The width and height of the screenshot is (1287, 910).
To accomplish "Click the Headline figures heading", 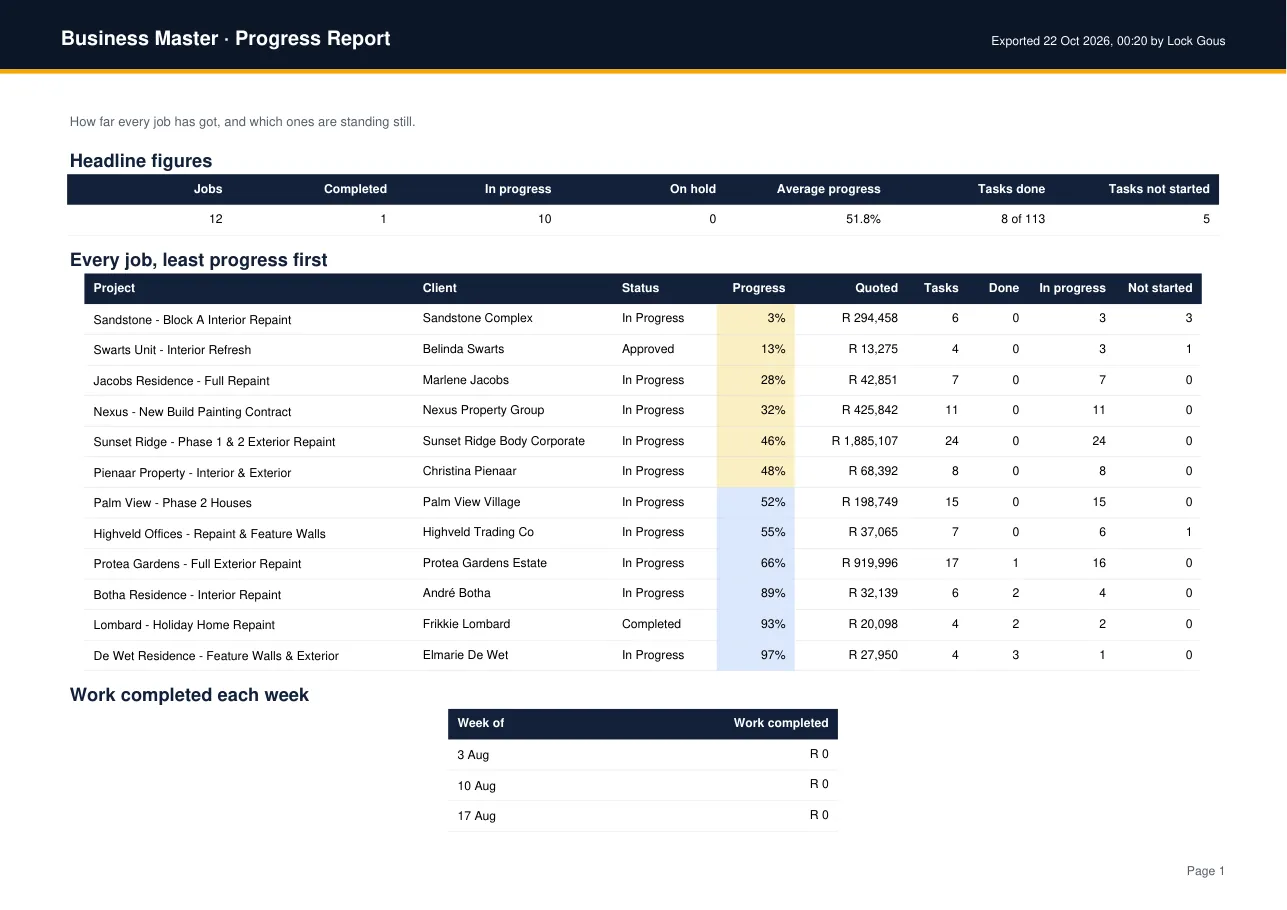I will click(x=141, y=161).
